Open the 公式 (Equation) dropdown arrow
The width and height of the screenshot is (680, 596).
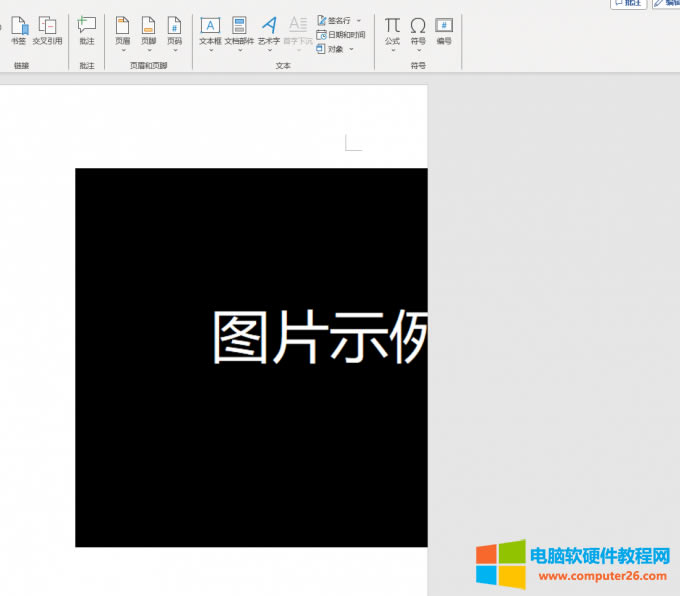click(x=392, y=50)
